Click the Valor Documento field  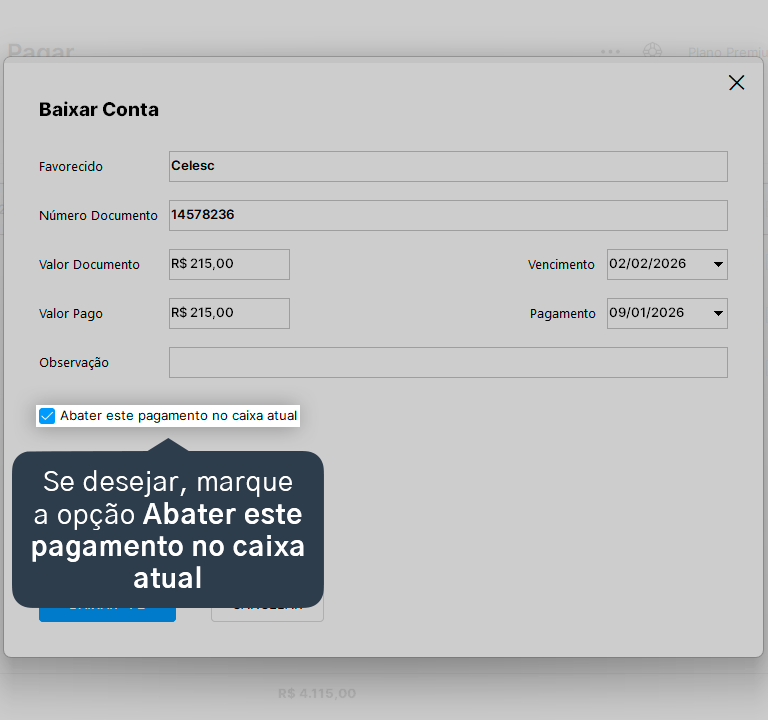(x=229, y=264)
